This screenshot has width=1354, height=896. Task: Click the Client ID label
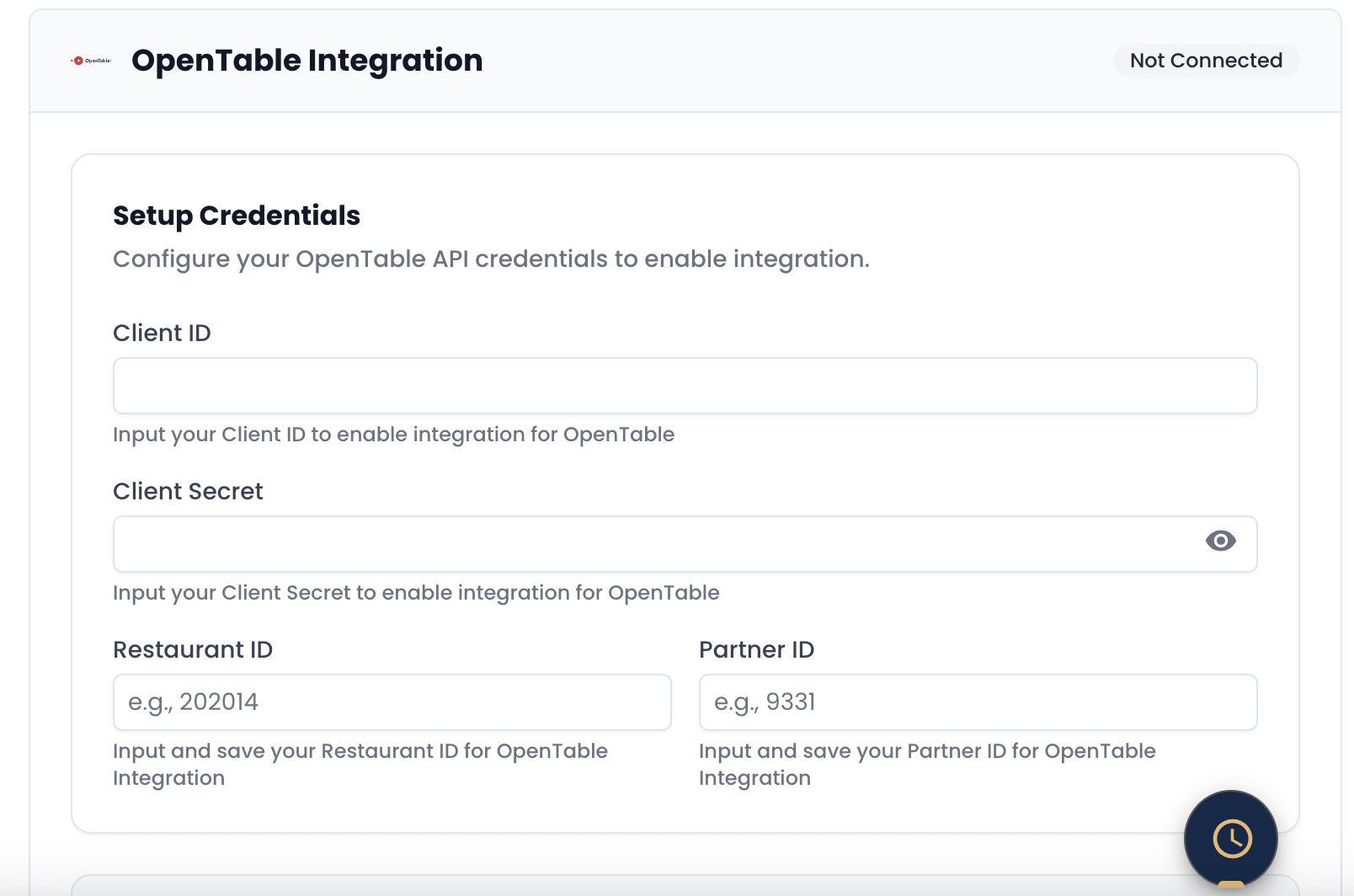pos(162,333)
